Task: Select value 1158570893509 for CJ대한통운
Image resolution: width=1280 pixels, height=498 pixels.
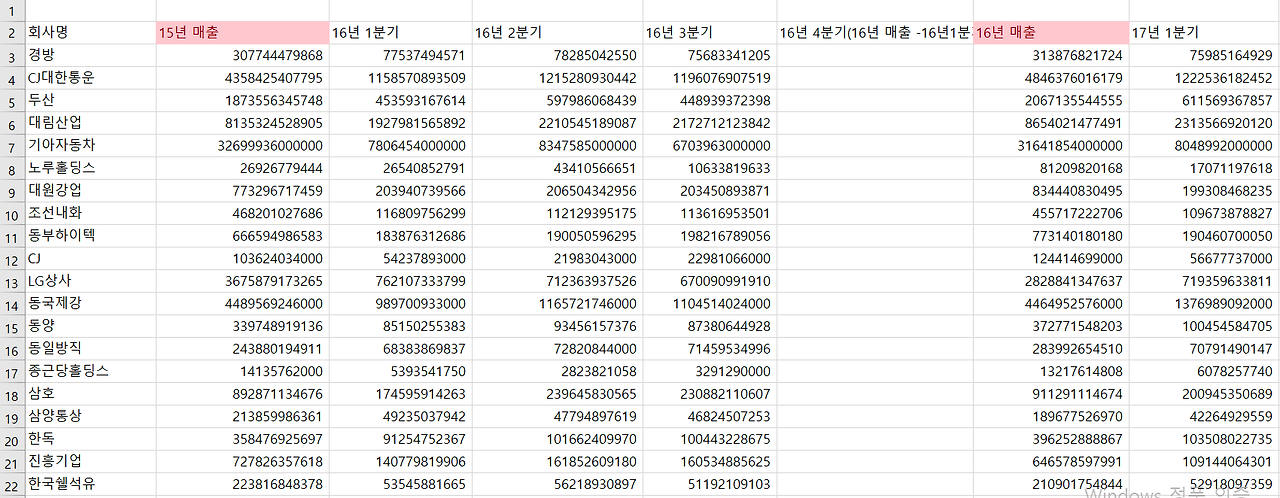Action: pos(400,78)
